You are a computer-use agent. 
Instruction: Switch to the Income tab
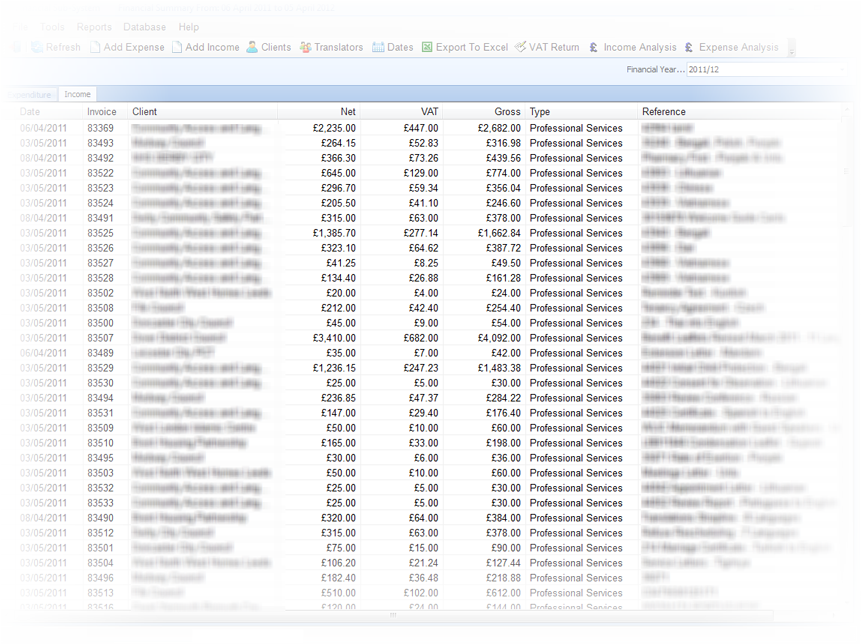(x=77, y=94)
